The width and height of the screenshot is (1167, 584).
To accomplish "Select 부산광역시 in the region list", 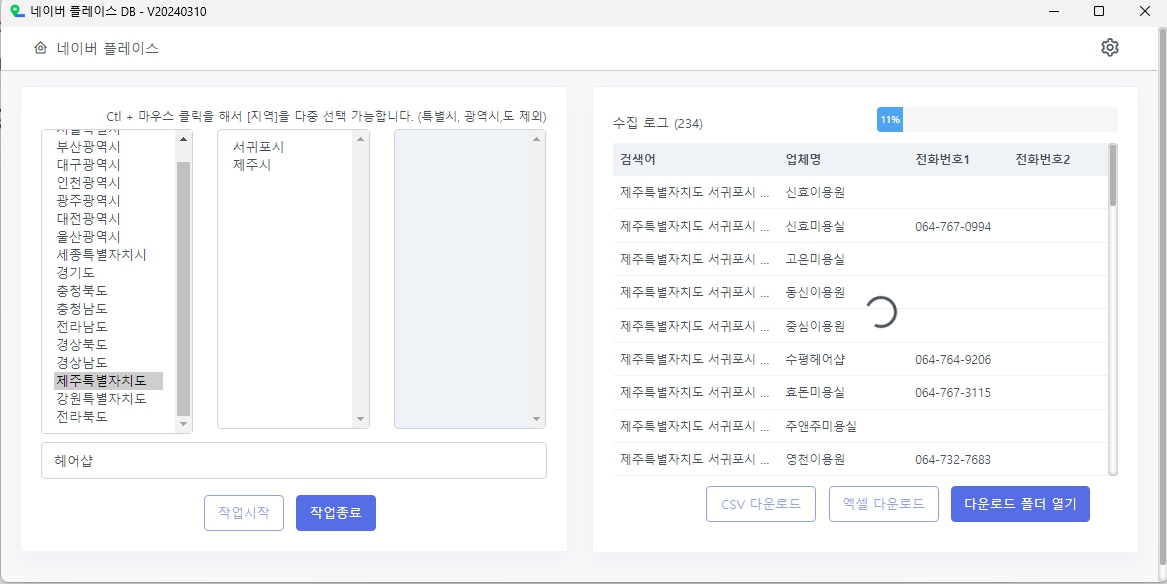I will click(89, 147).
